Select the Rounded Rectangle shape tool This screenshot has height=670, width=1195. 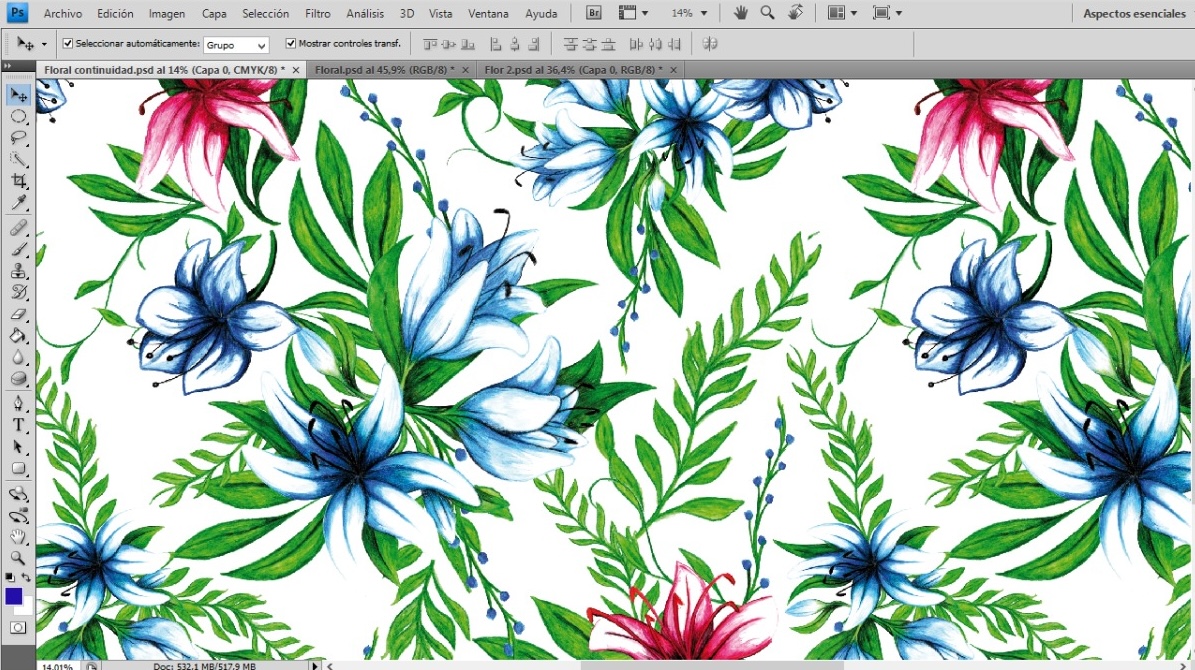[18, 468]
